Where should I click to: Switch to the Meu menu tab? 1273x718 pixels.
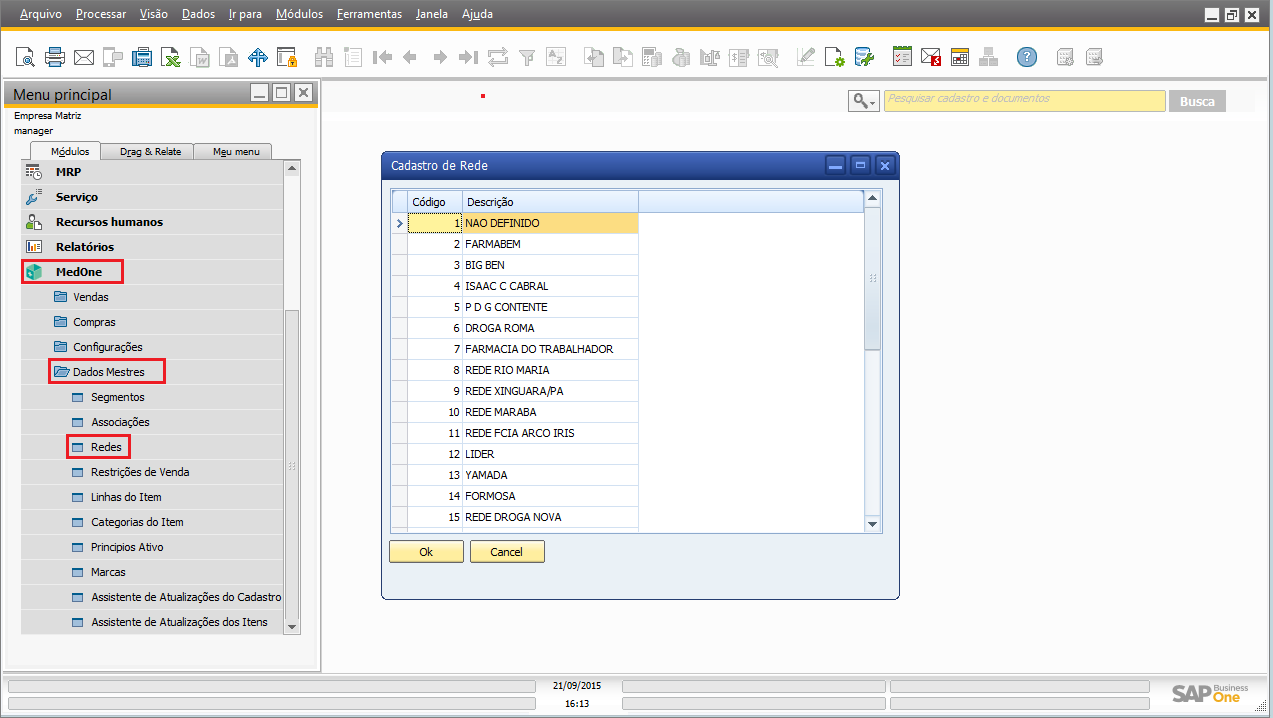point(235,152)
